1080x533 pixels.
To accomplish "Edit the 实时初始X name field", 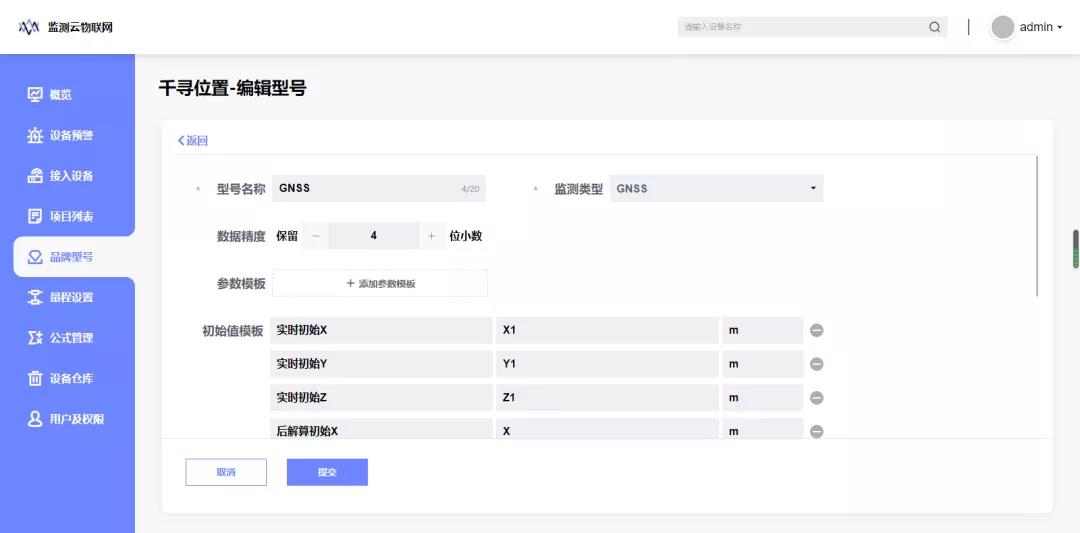I will pyautogui.click(x=381, y=331).
